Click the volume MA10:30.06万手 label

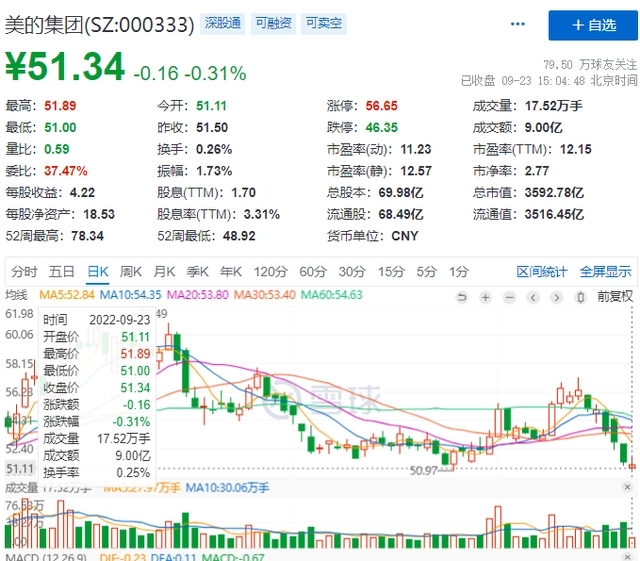(x=227, y=488)
